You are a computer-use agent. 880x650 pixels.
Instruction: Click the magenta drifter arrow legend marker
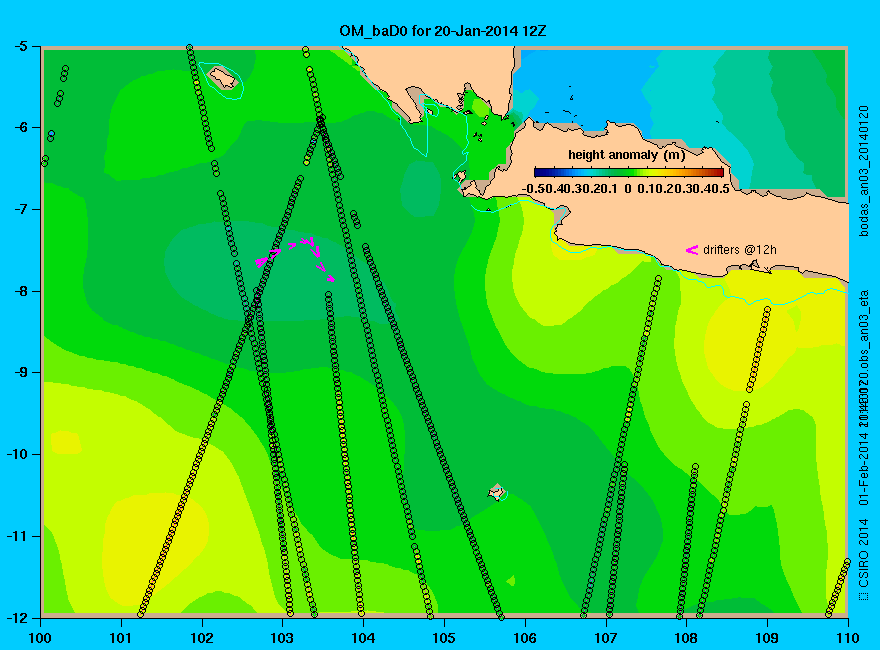(691, 250)
